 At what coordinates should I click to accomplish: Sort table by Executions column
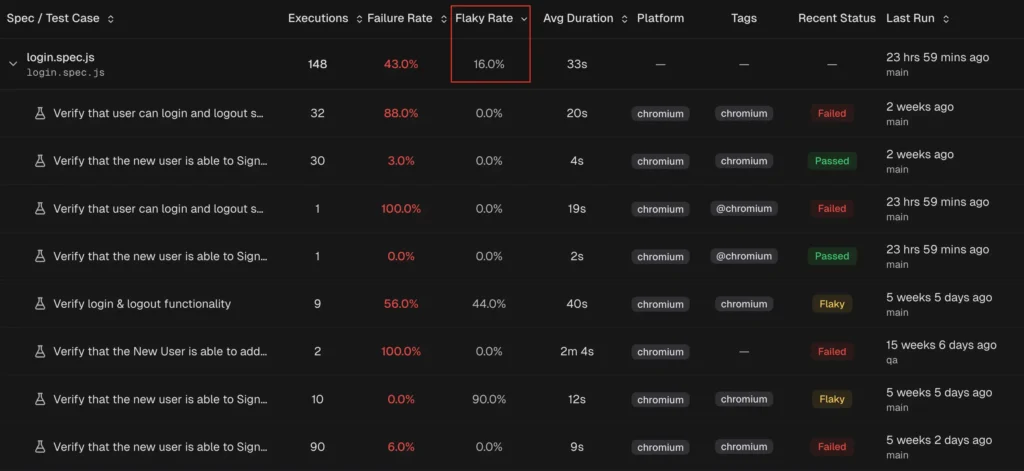pos(359,19)
